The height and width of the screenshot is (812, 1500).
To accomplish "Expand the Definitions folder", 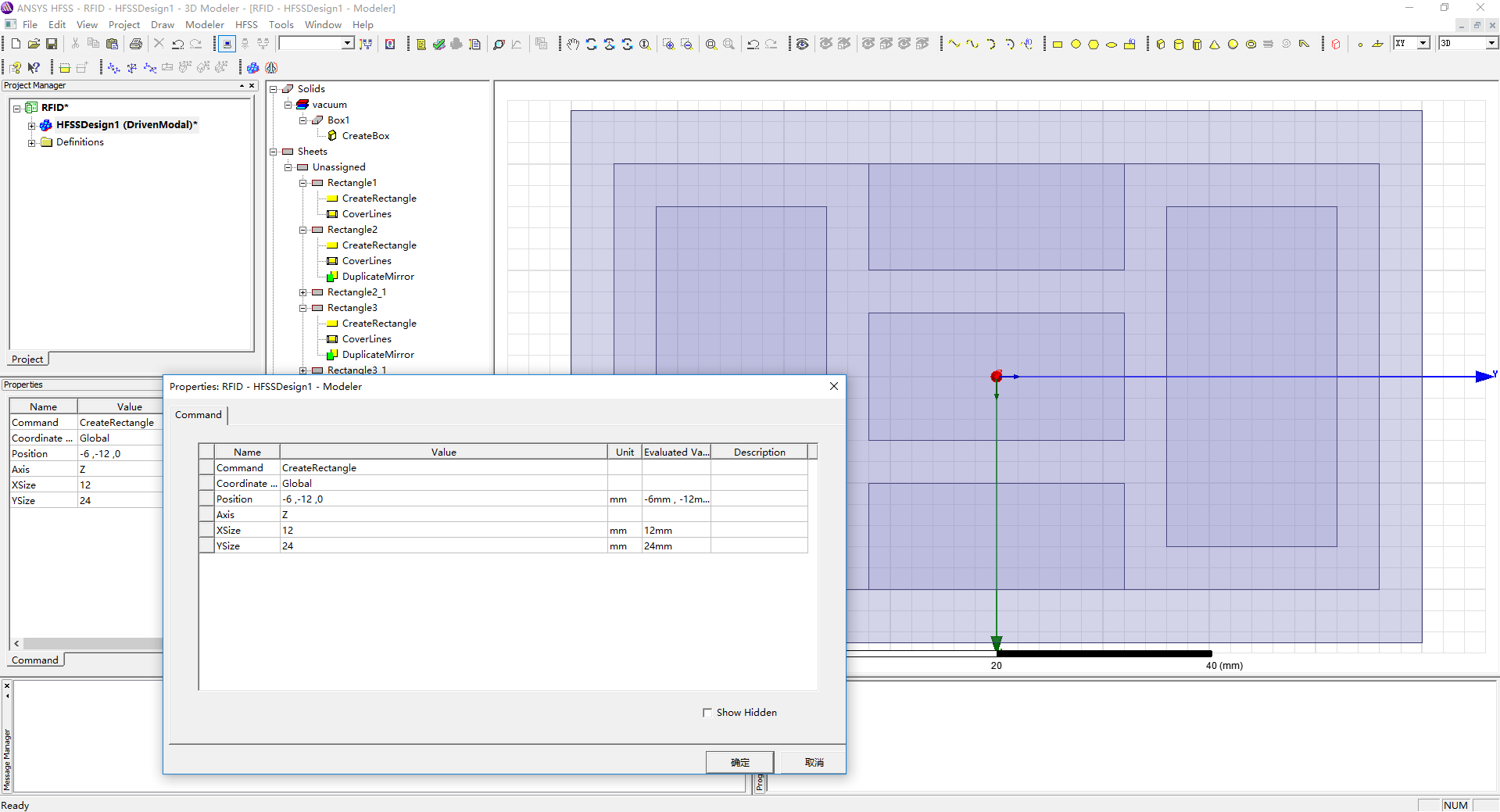I will 31,142.
